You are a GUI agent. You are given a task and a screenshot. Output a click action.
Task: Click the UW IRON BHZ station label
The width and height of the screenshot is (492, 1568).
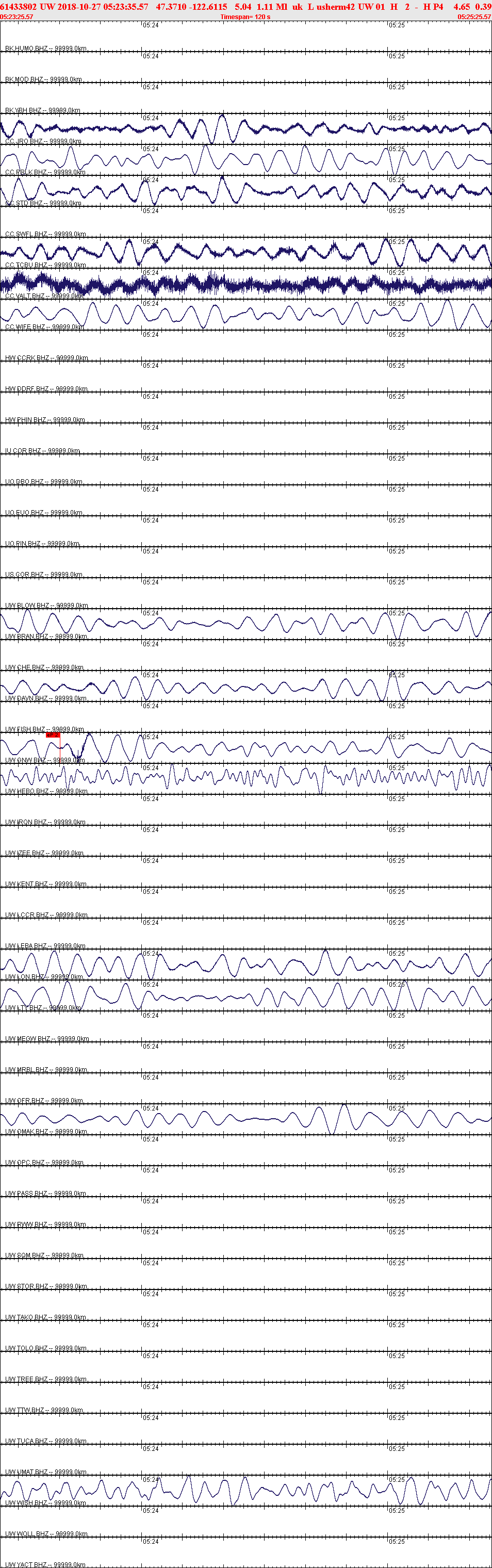pyautogui.click(x=46, y=822)
